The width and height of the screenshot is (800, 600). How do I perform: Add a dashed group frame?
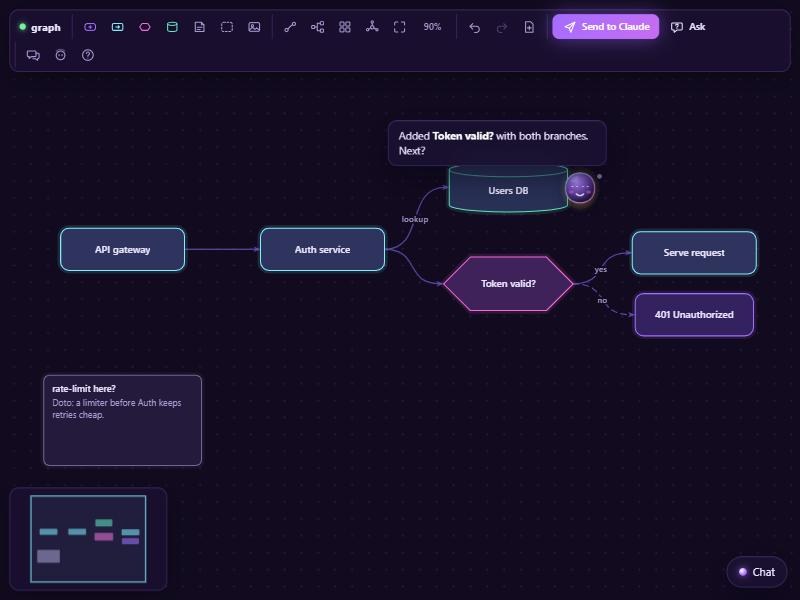[x=227, y=27]
